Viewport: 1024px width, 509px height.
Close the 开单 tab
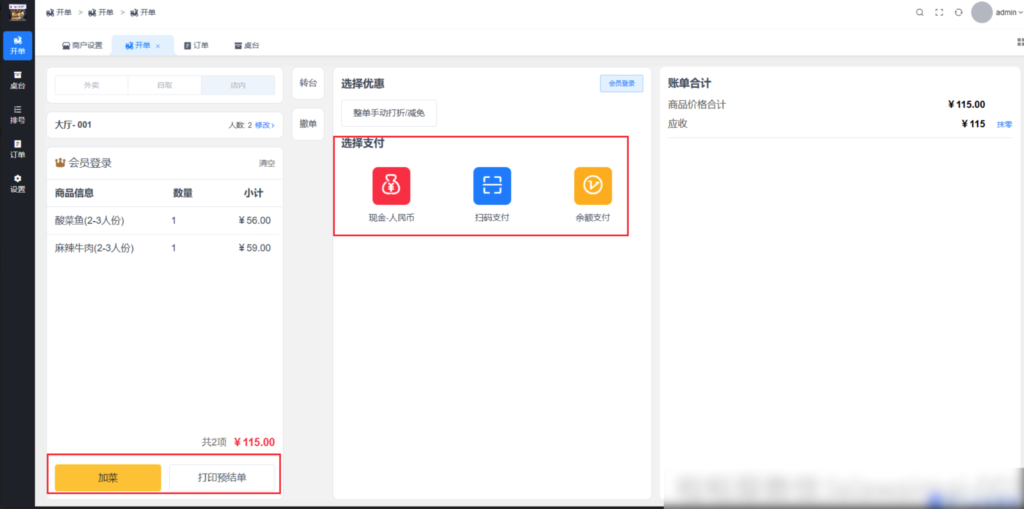[158, 46]
